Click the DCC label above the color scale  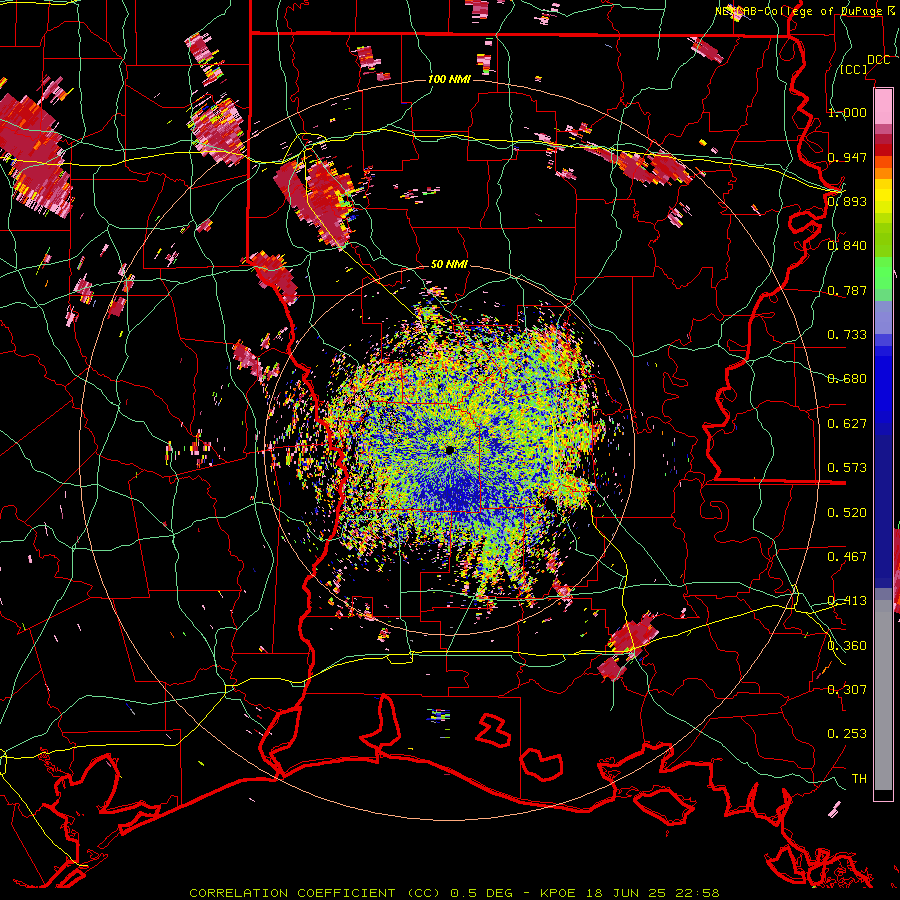coord(878,60)
